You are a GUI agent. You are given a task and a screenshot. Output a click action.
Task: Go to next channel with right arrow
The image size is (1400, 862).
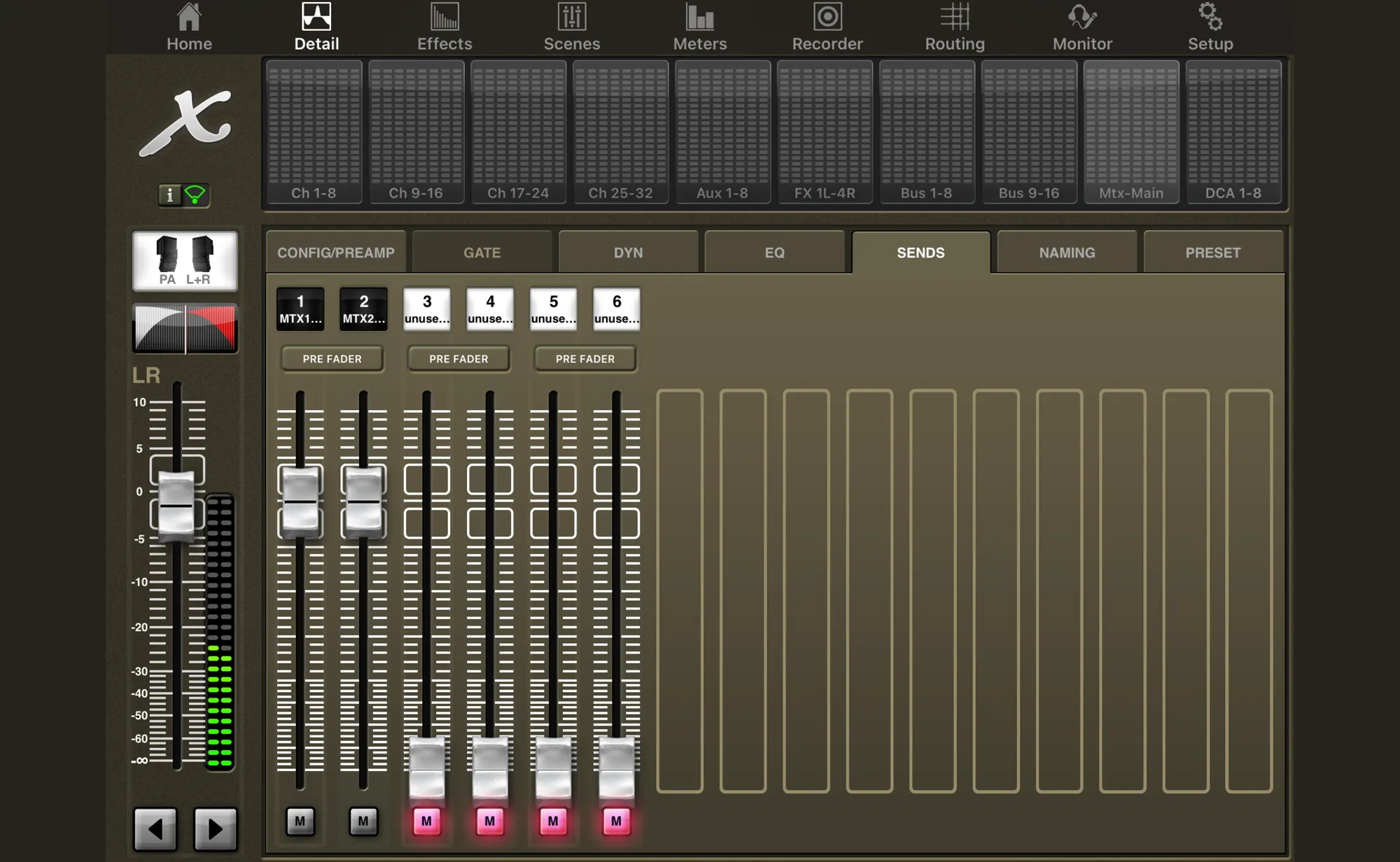216,829
